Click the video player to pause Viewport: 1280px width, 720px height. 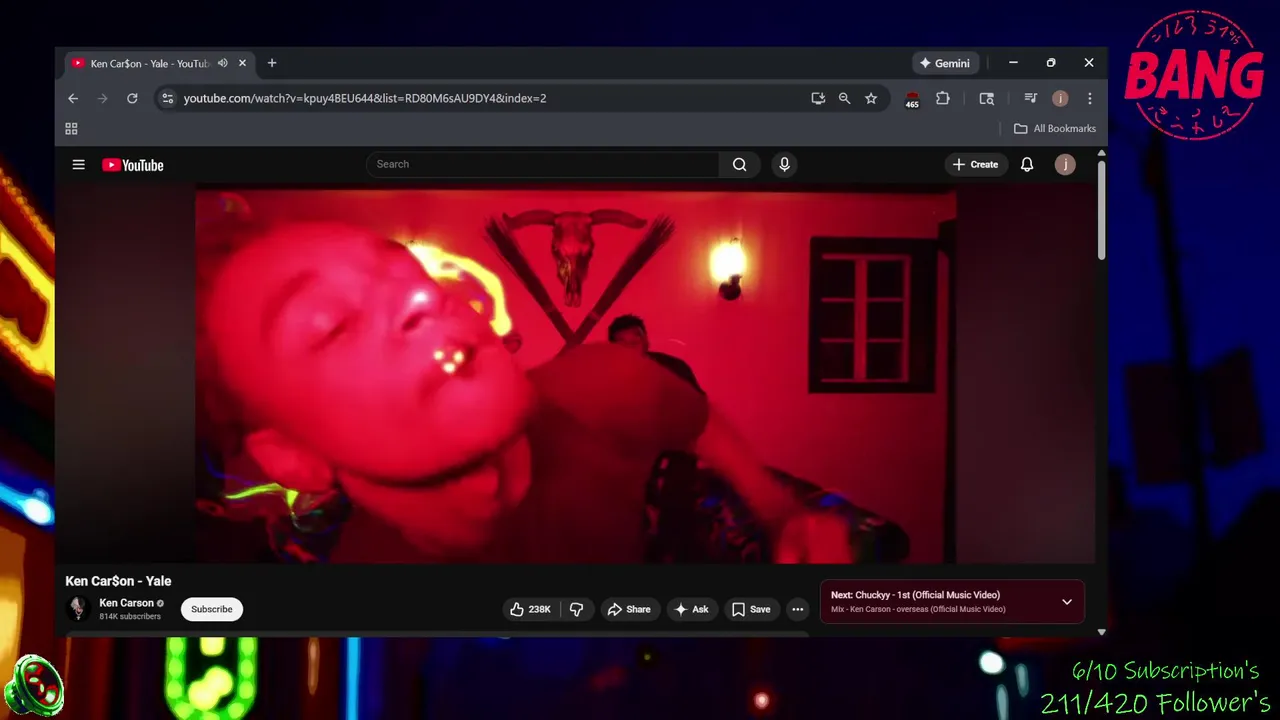point(575,376)
